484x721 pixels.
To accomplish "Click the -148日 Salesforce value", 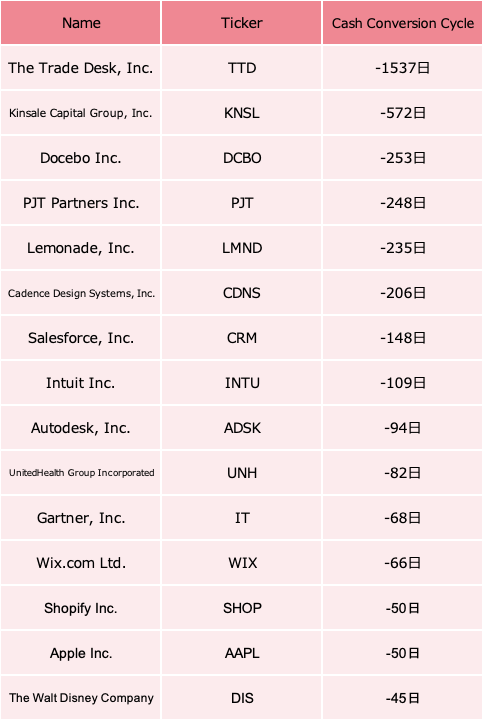I will point(402,338).
